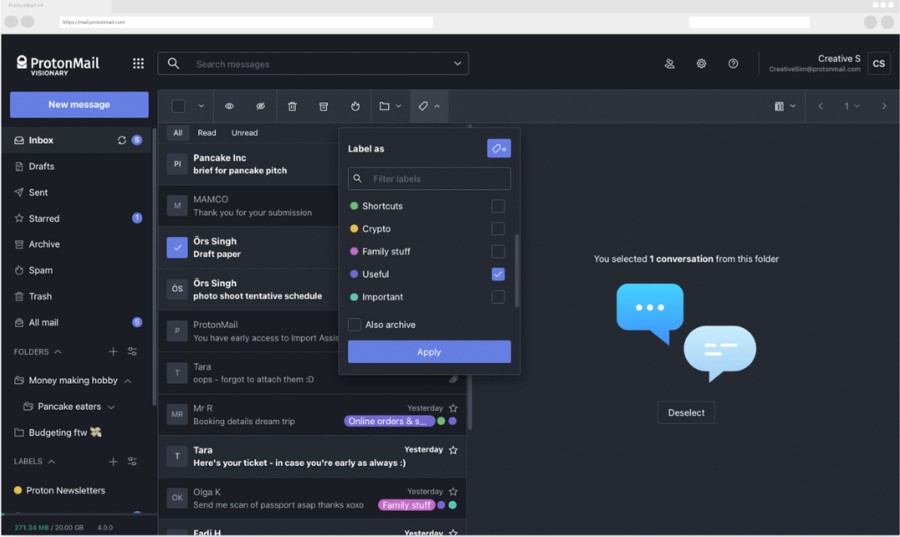Open the contacts icon in header
This screenshot has width=900, height=537.
[669, 64]
